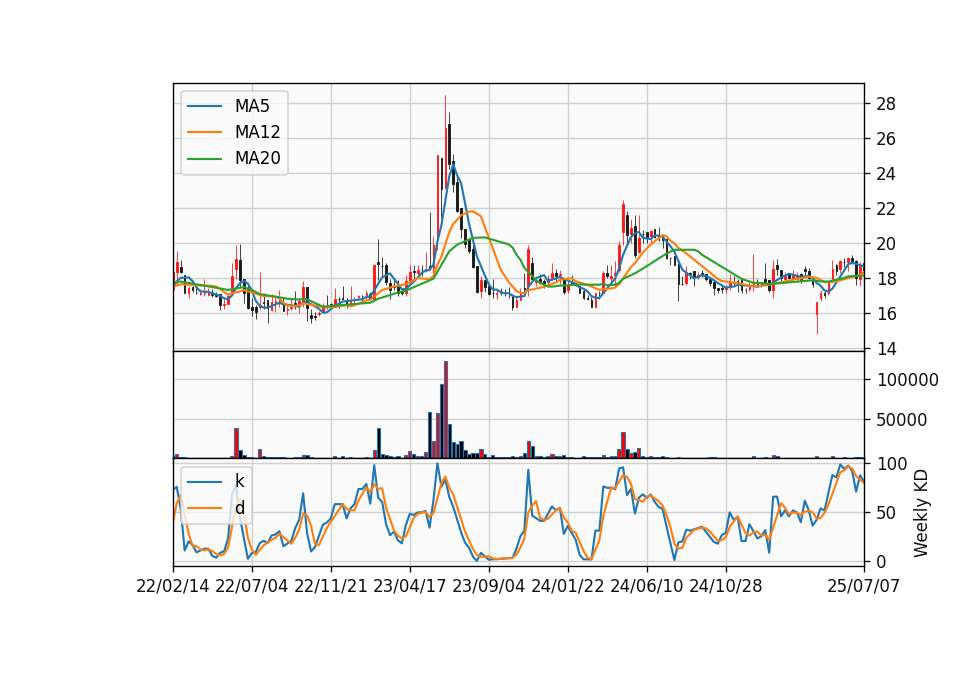Click the 0 tick on Weekly KD axis
The width and height of the screenshot is (960, 690).
(x=881, y=561)
